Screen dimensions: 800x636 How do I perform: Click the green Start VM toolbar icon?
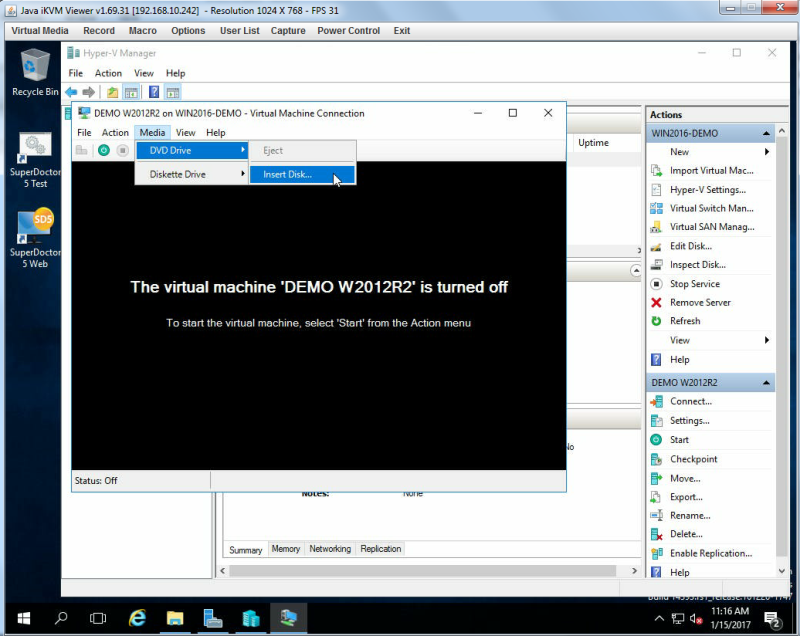tap(104, 150)
